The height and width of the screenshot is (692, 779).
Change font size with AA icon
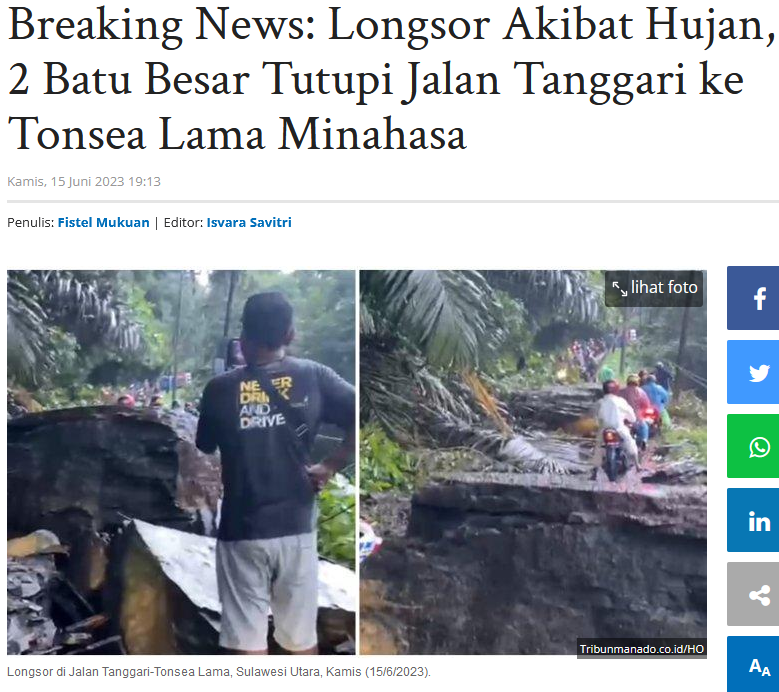coord(753,665)
